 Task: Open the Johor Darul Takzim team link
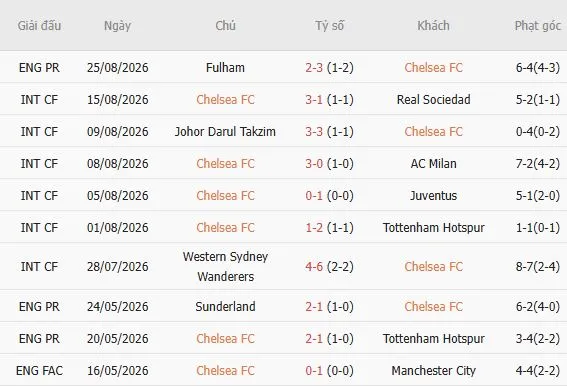(225, 132)
